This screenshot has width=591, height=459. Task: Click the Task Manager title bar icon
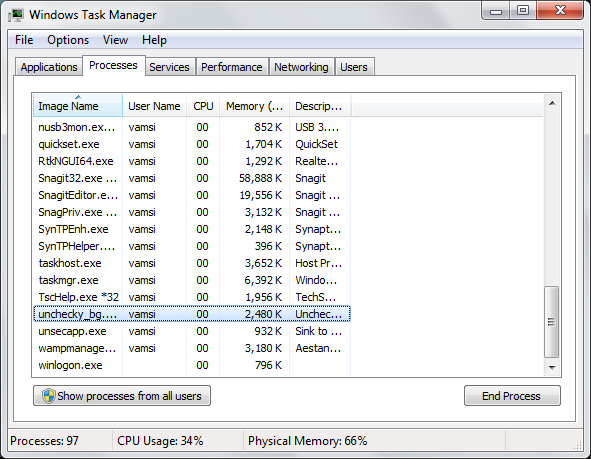16,15
